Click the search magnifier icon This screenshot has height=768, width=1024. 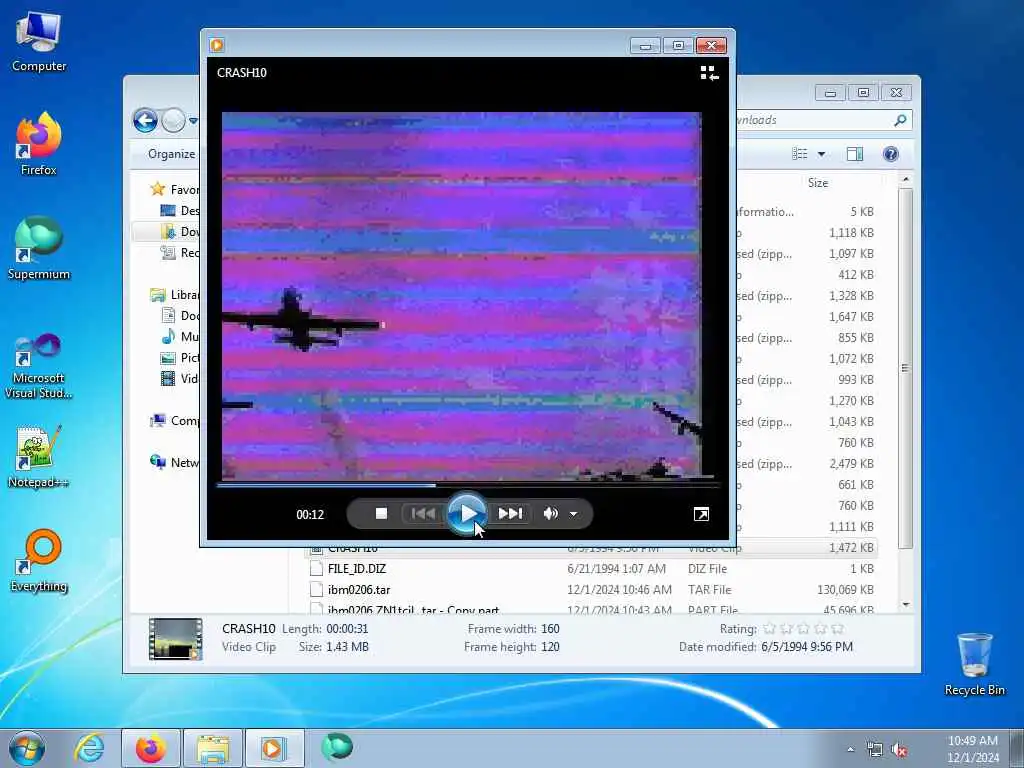point(901,120)
